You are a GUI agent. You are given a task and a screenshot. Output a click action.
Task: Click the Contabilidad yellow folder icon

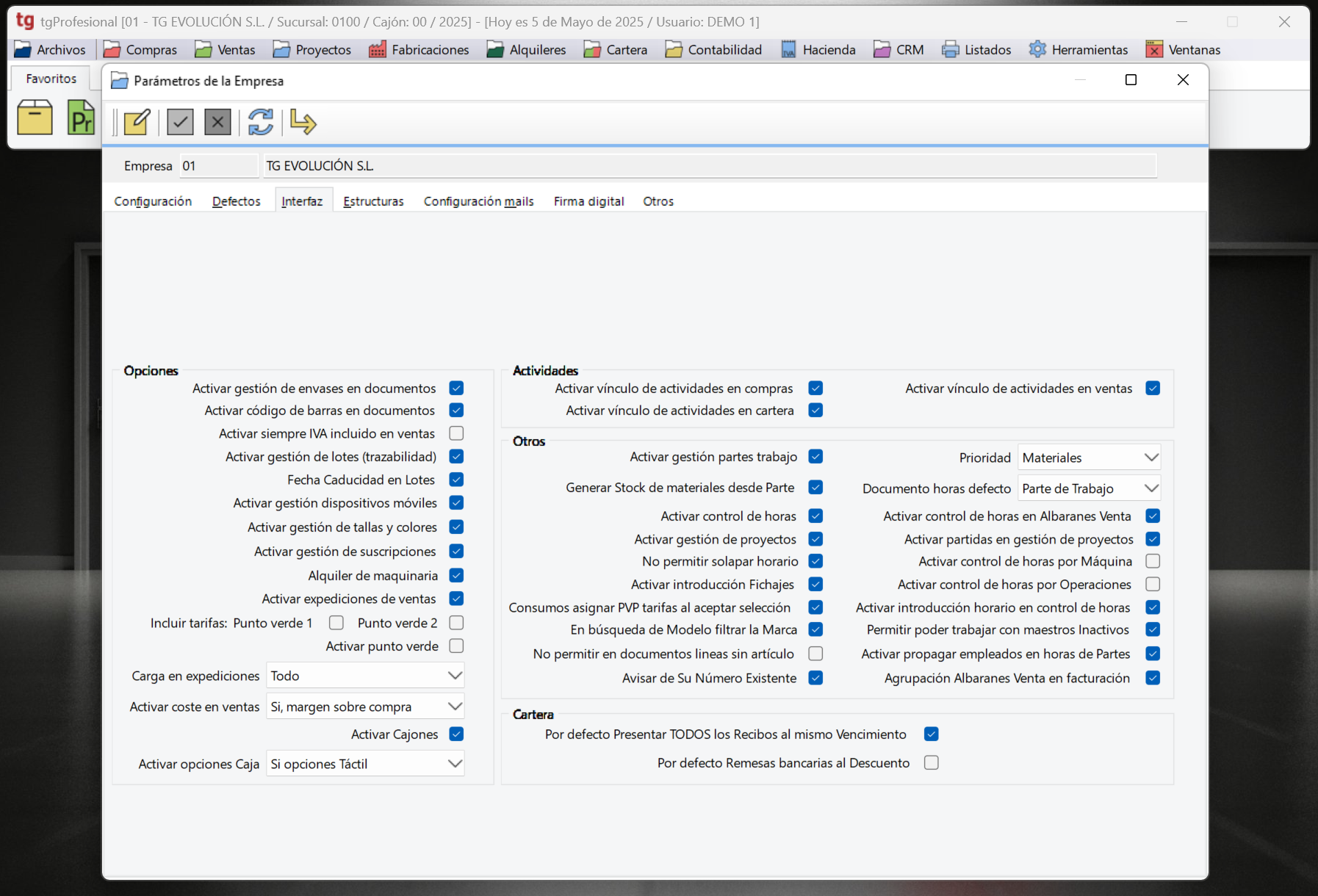[x=674, y=49]
